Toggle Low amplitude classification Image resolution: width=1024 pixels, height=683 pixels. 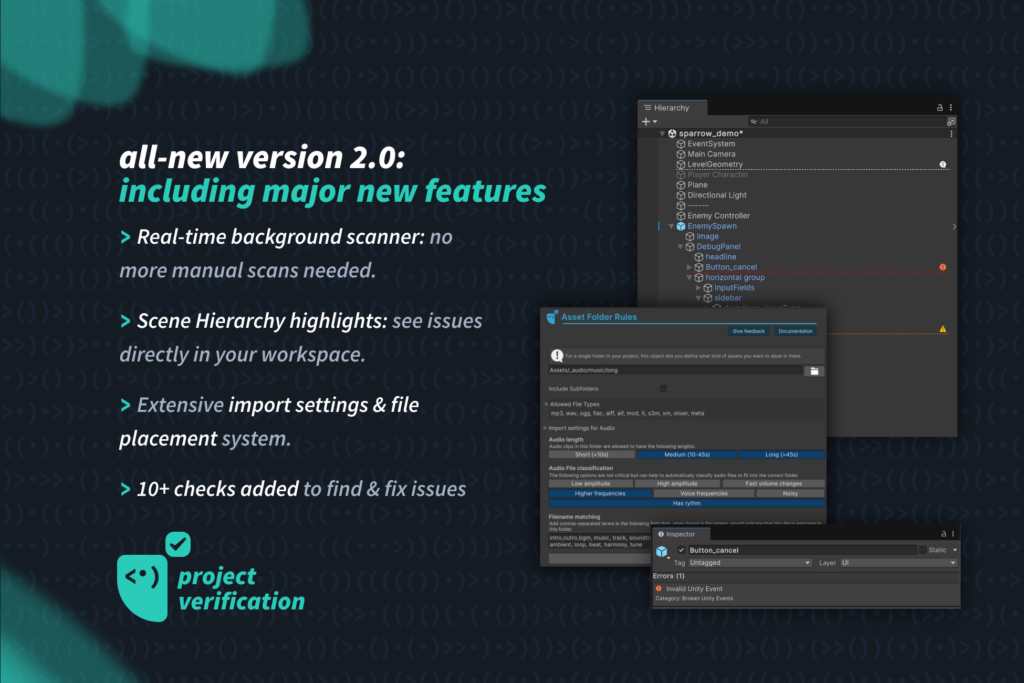[x=591, y=484]
